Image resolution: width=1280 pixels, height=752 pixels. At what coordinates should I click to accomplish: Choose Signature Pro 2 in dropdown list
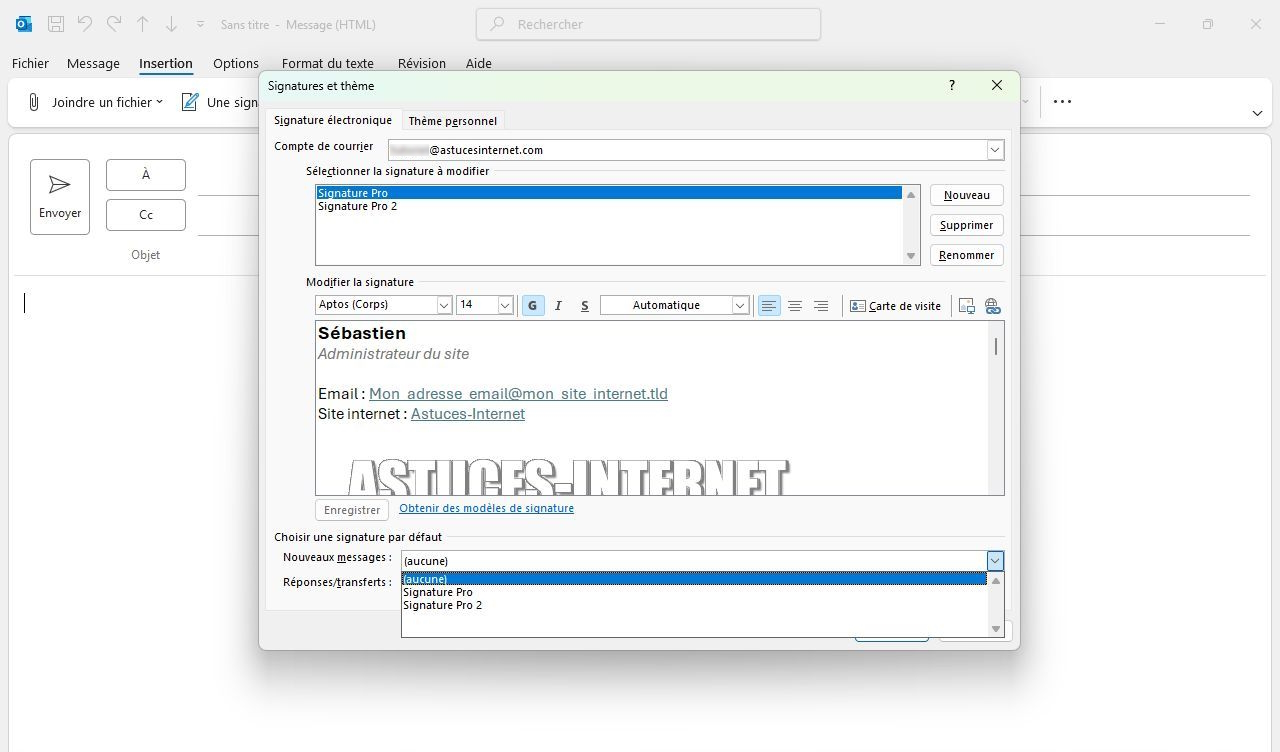694,605
